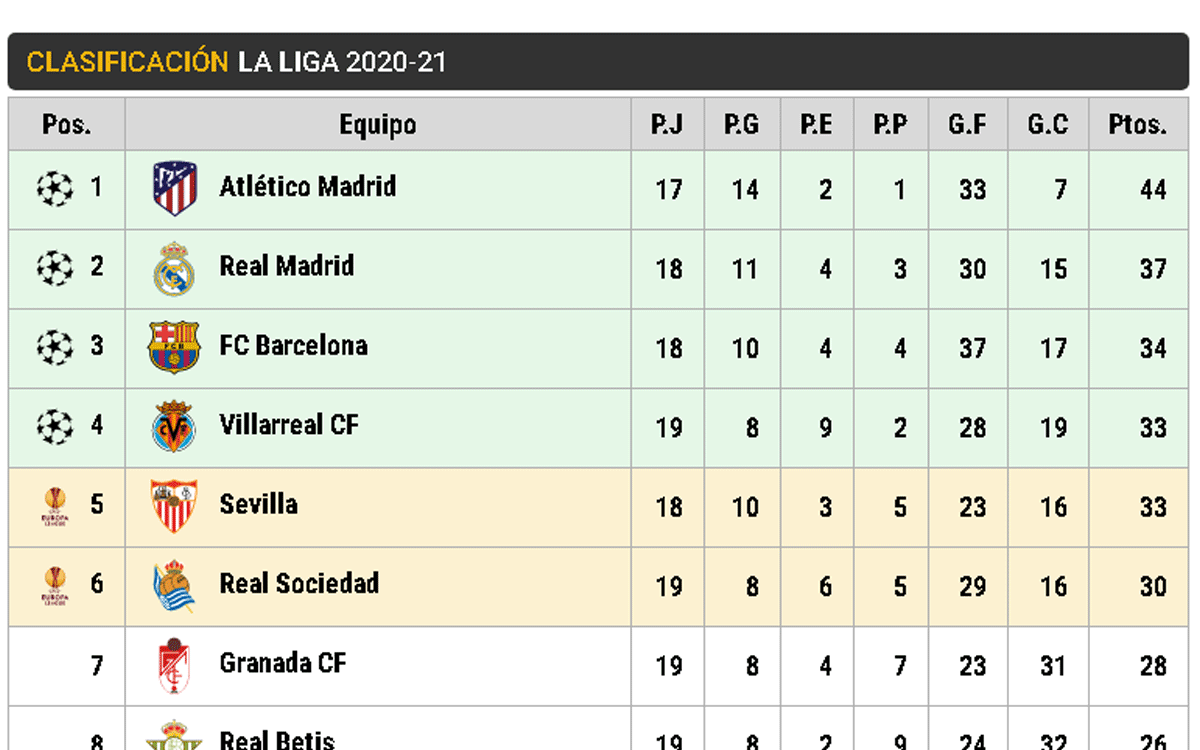
Task: Click the FC Barcelona club crest
Action: (174, 347)
